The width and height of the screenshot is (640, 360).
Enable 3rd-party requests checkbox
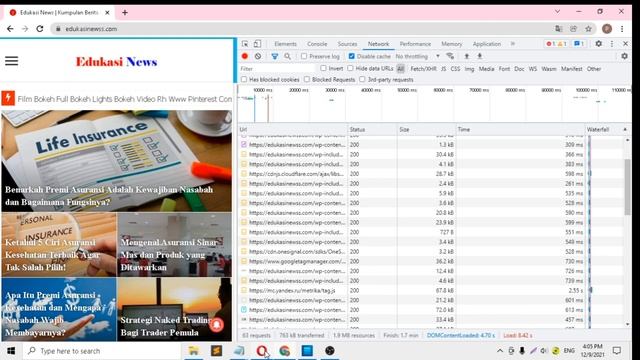point(362,80)
